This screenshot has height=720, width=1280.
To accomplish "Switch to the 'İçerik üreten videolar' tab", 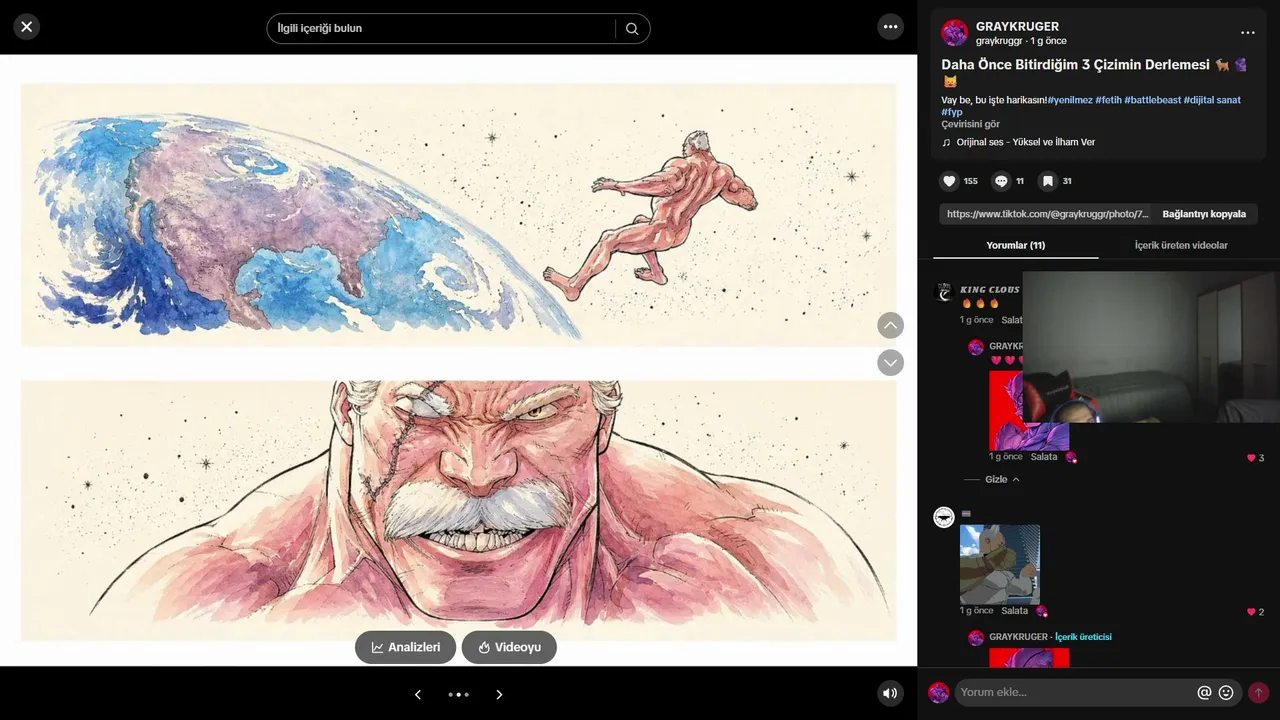I will [1181, 245].
